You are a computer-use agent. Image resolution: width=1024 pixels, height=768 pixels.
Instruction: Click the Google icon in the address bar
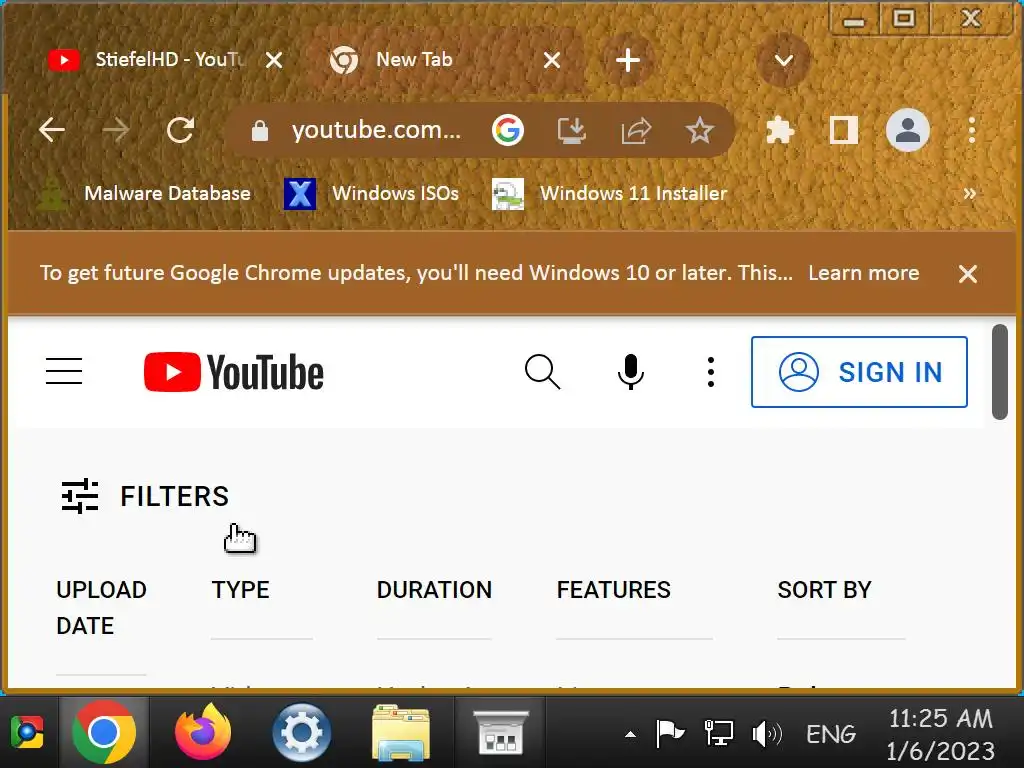click(x=508, y=130)
